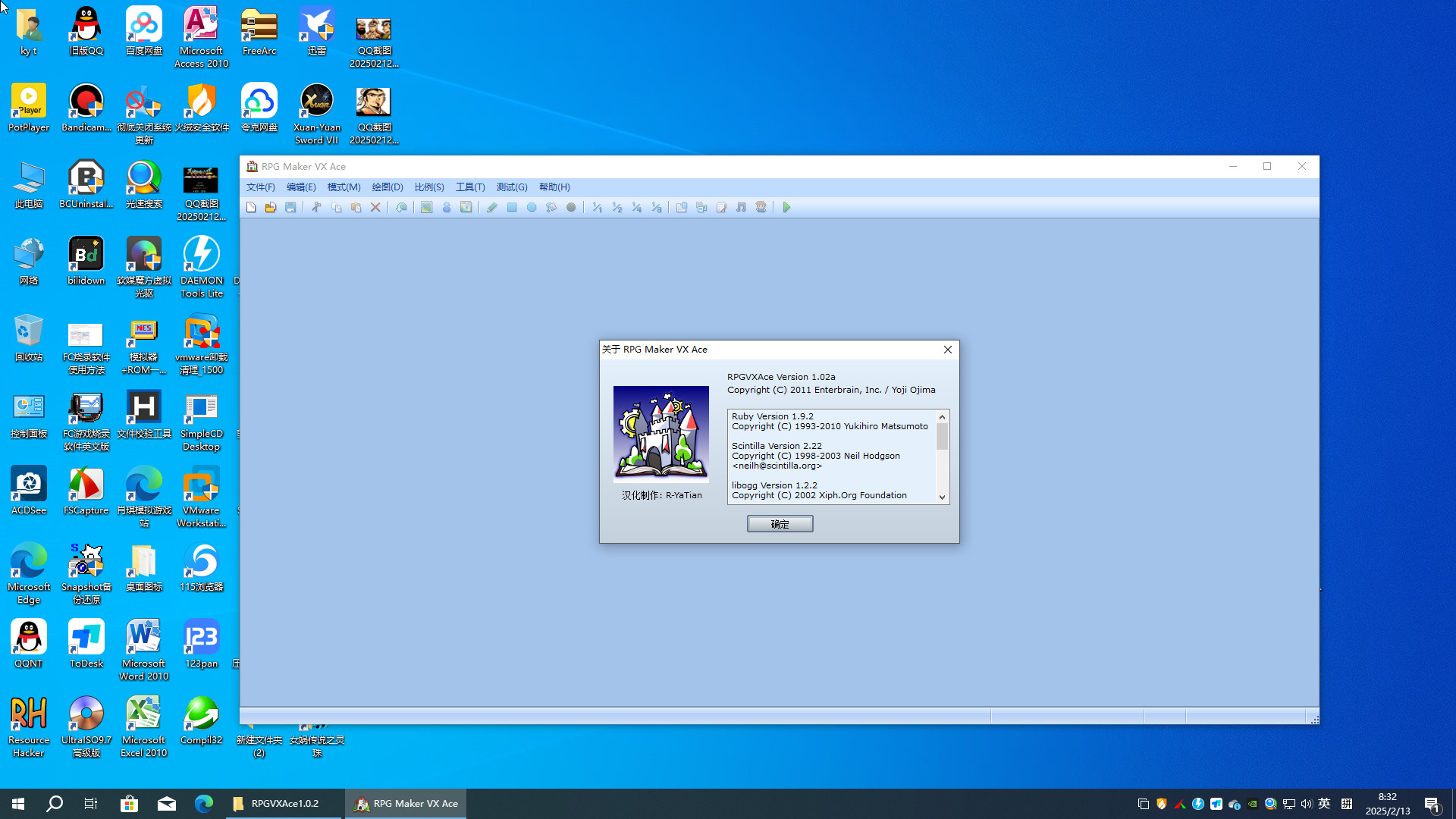Select the Rectangle drawing tool

point(512,207)
